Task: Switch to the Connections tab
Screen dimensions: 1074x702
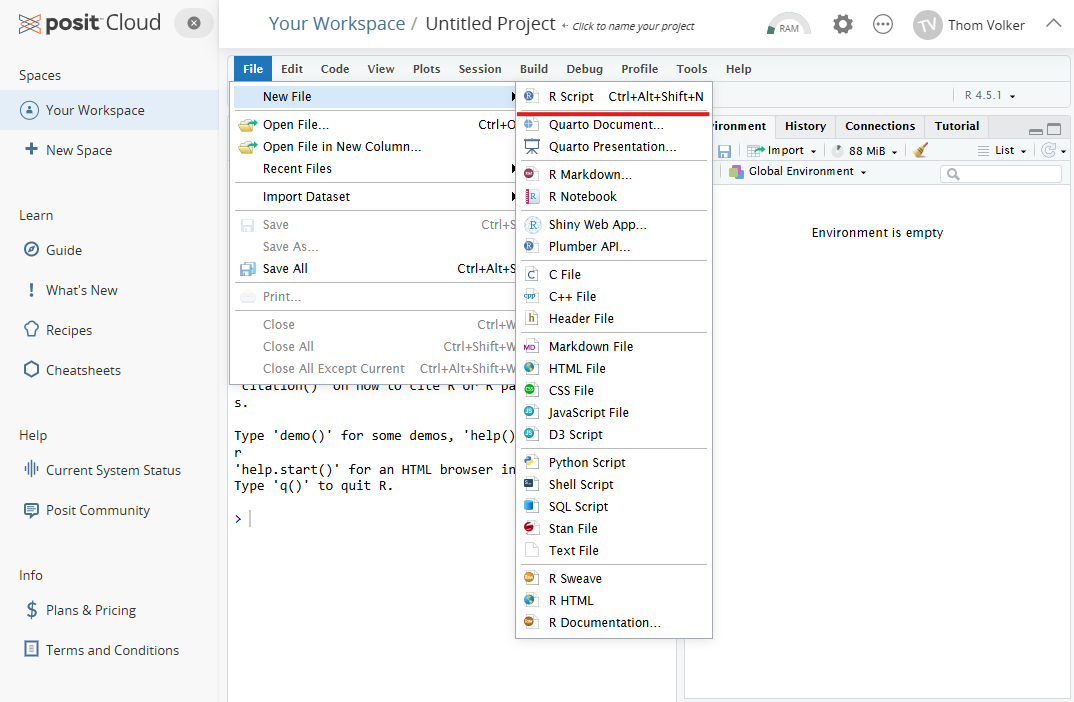Action: click(x=880, y=126)
